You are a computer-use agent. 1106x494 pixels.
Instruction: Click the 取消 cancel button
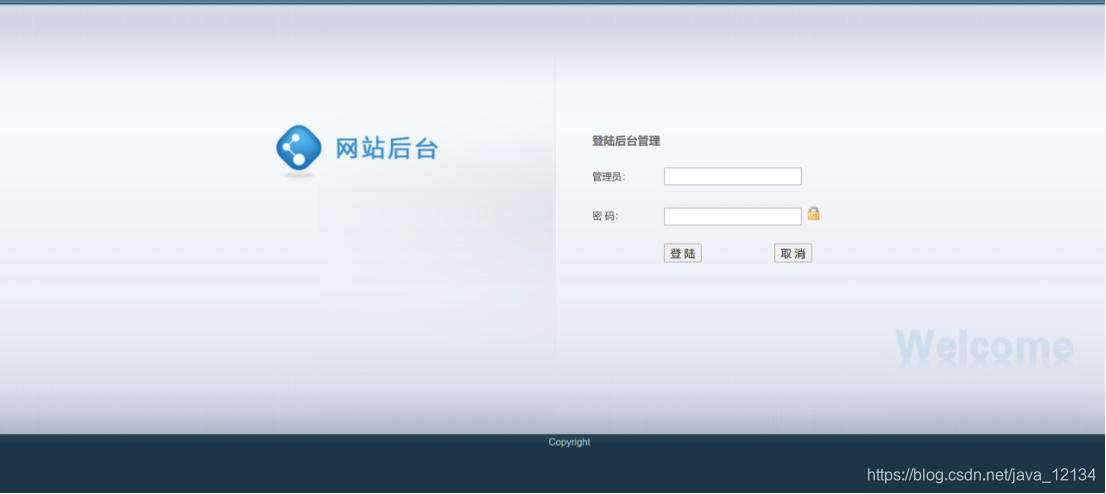tap(793, 253)
